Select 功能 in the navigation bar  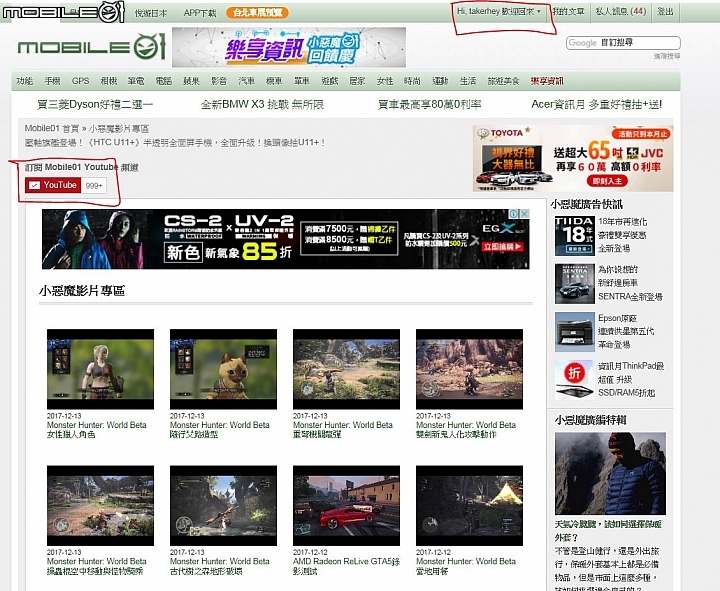(x=24, y=81)
